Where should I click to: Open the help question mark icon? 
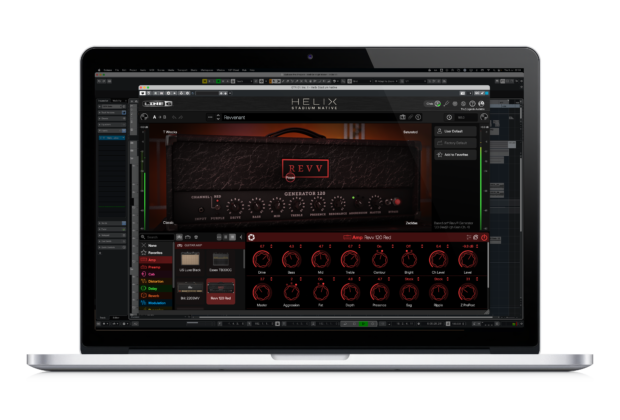pyautogui.click(x=472, y=104)
